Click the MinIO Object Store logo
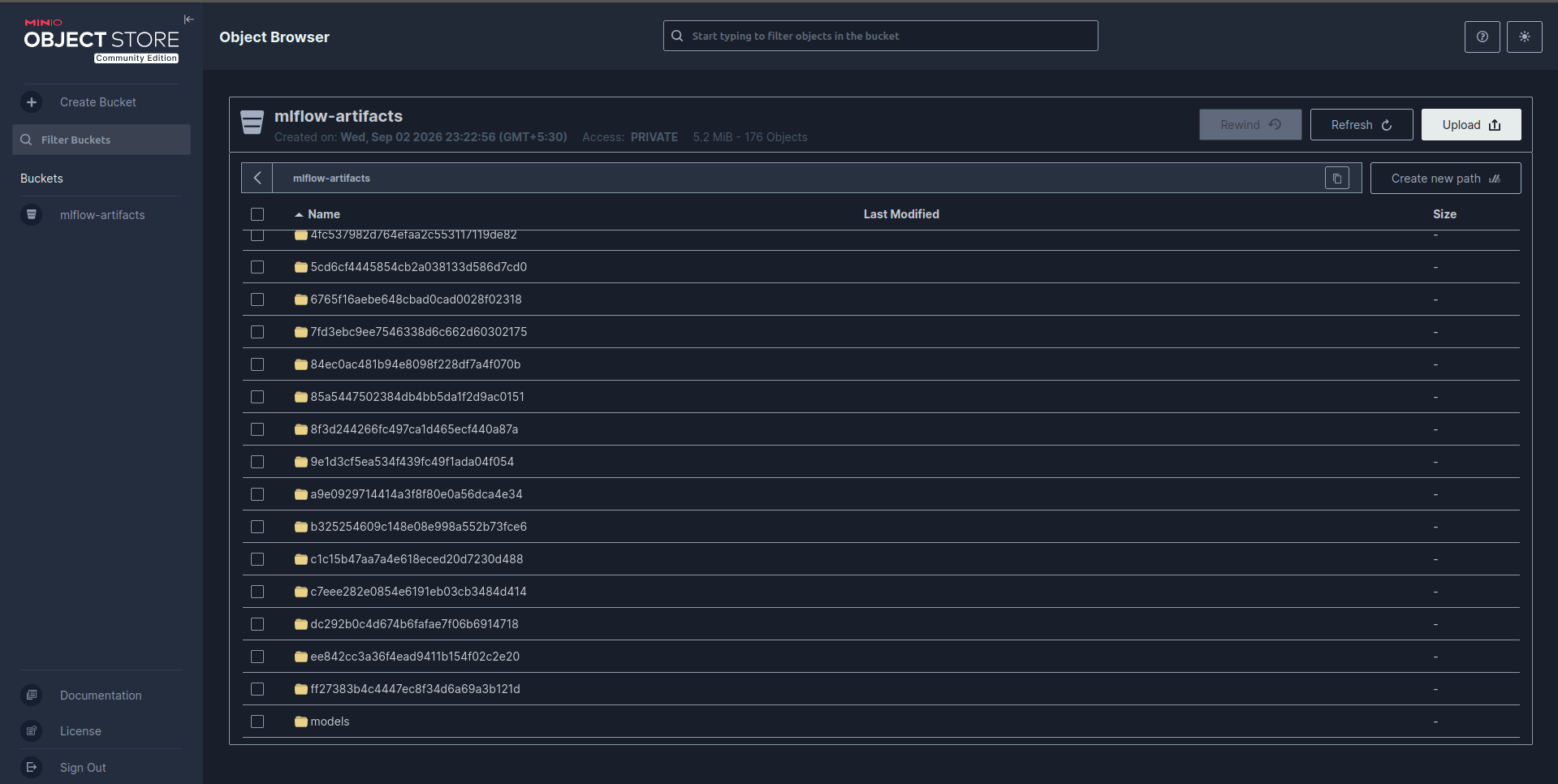 coord(101,41)
